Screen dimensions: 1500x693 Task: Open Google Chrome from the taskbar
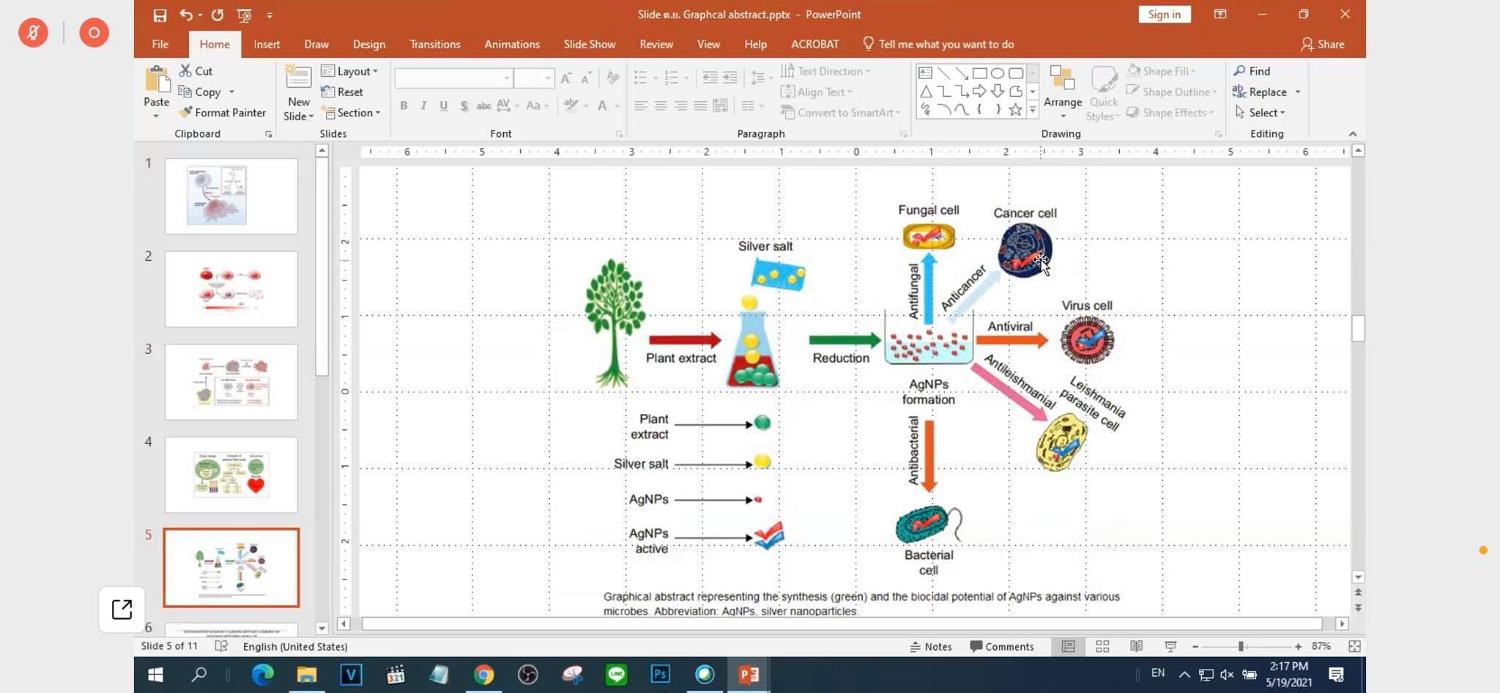click(x=483, y=675)
